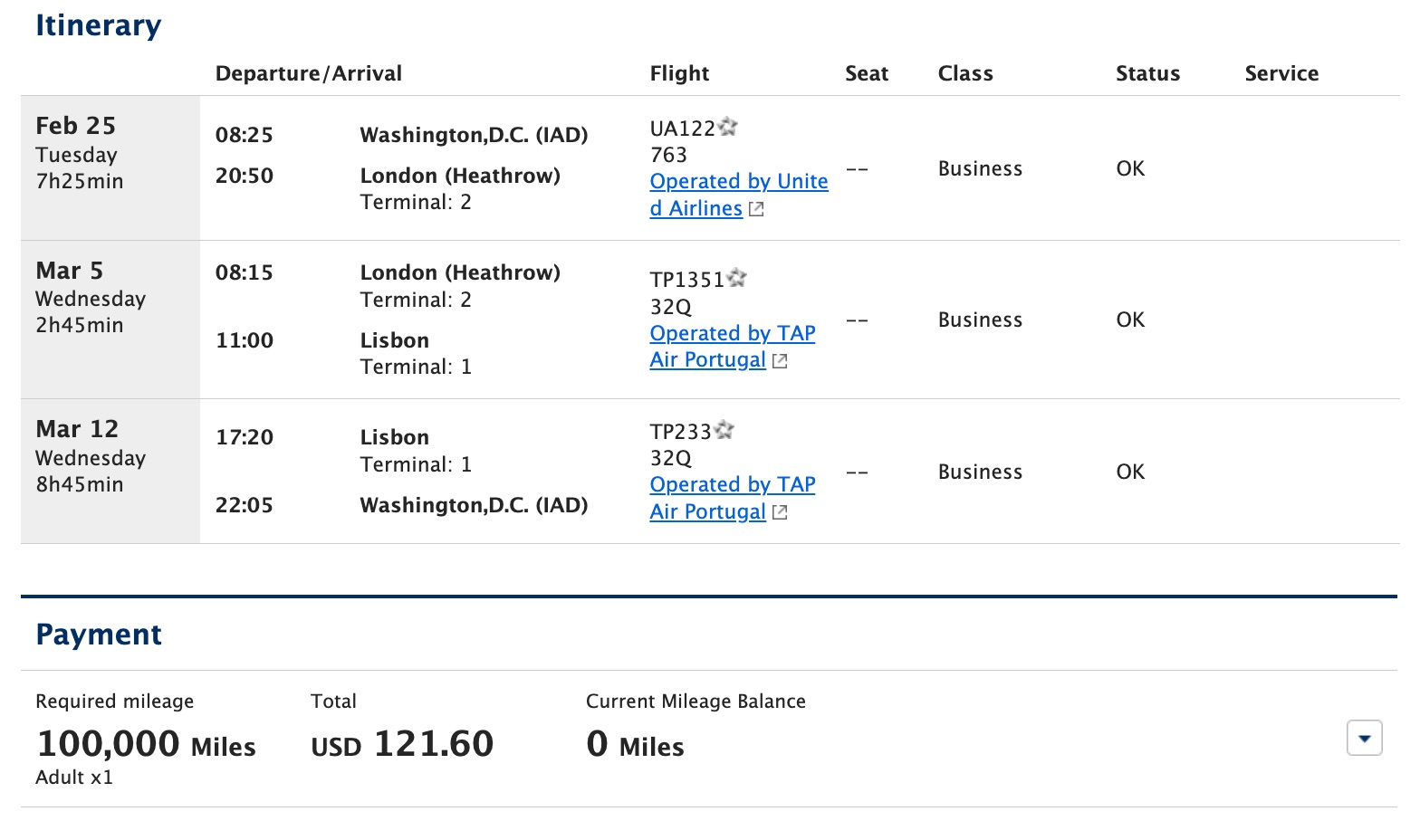Click the Star Alliance star next to TP233
Screen dimensions: 1420x840
(x=724, y=429)
